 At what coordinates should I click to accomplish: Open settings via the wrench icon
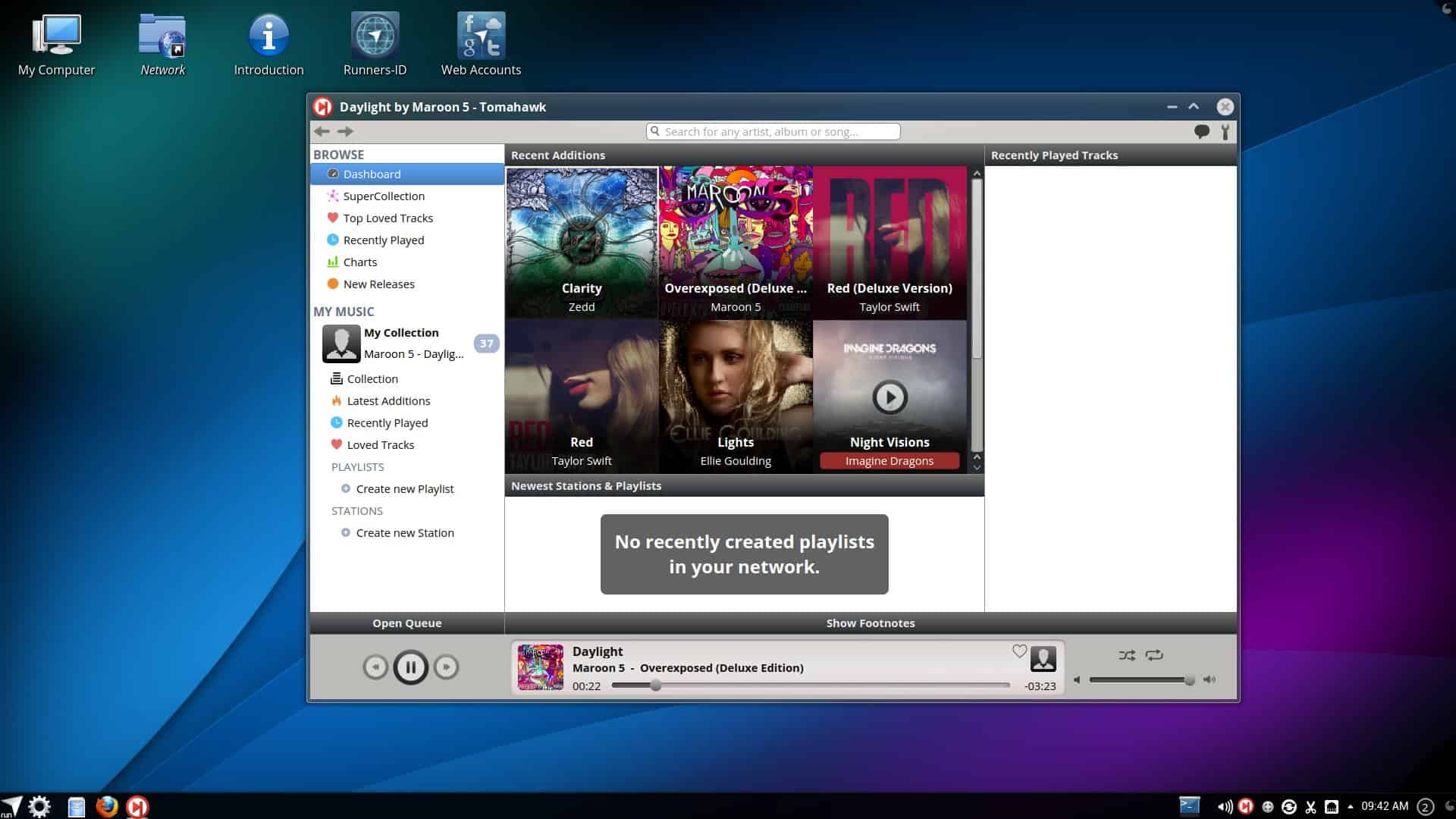coord(1225,132)
